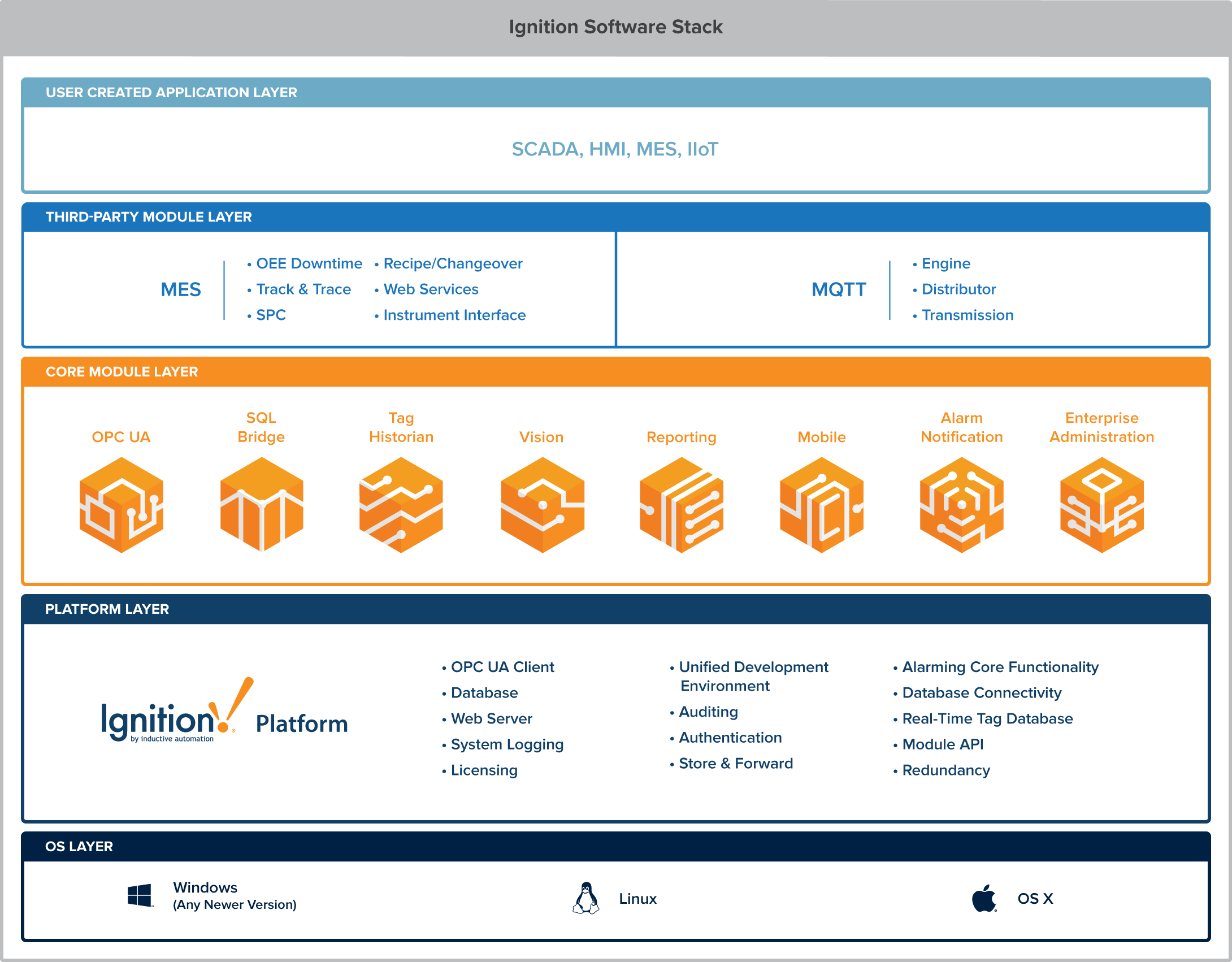The image size is (1232, 962).
Task: Select "Alarming Core Functionality" feature
Action: point(1000,668)
